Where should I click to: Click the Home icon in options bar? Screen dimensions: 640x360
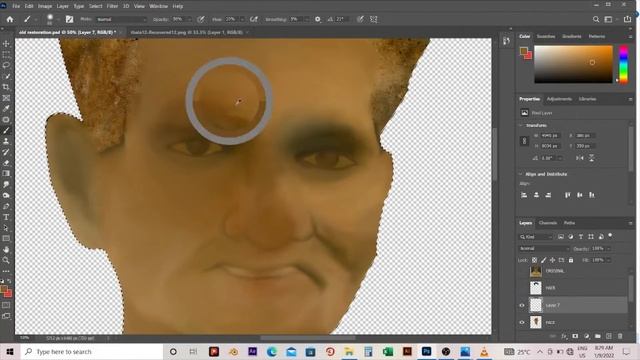coord(10,19)
